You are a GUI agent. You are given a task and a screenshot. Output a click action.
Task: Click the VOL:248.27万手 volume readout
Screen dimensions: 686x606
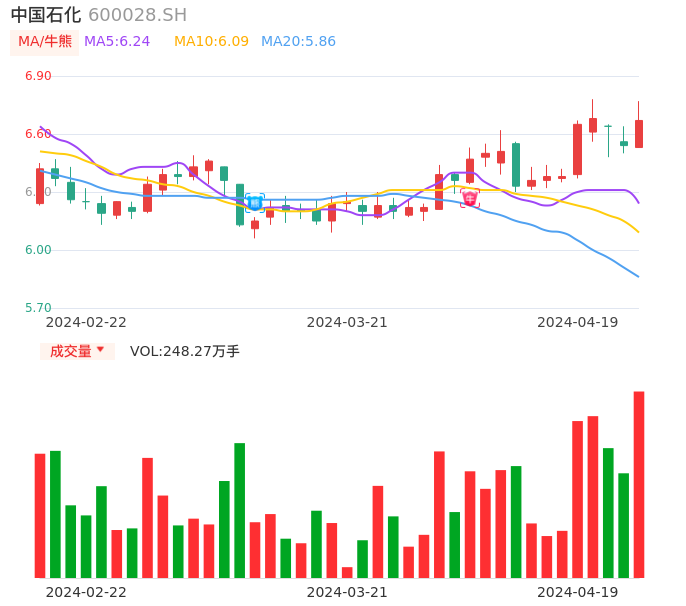(x=185, y=351)
